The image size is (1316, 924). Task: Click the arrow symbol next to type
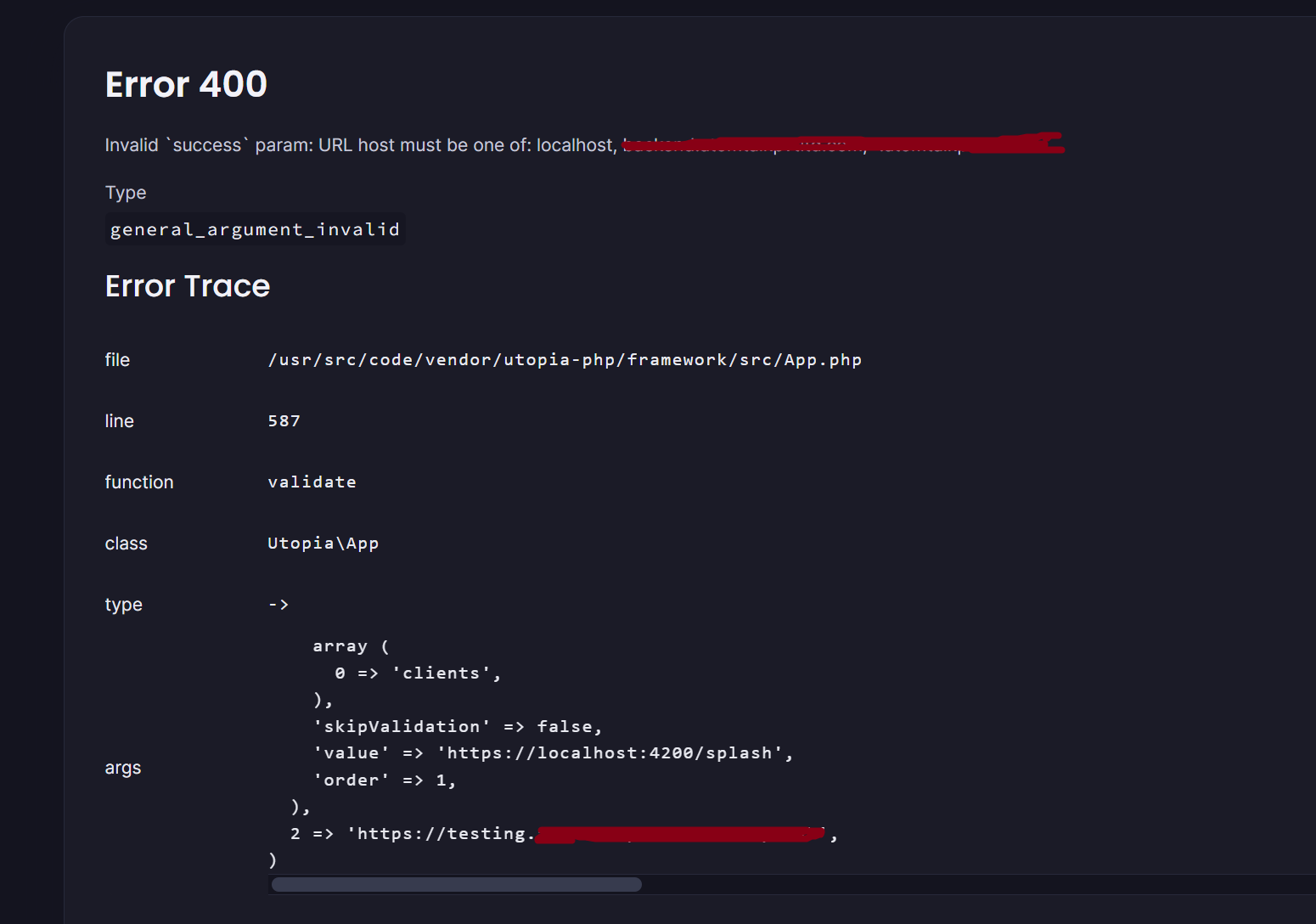[278, 604]
